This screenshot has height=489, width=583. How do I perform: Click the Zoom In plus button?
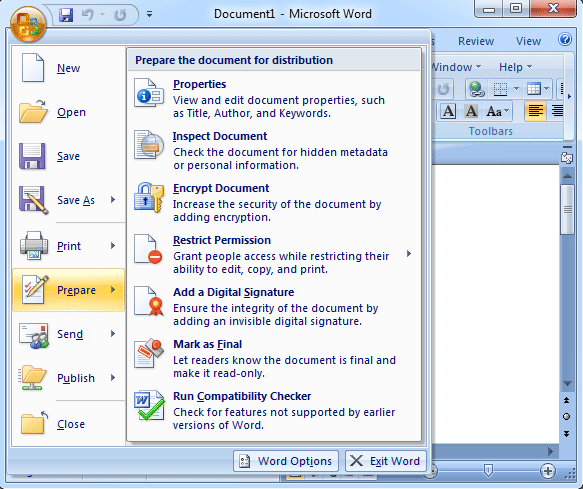(548, 471)
